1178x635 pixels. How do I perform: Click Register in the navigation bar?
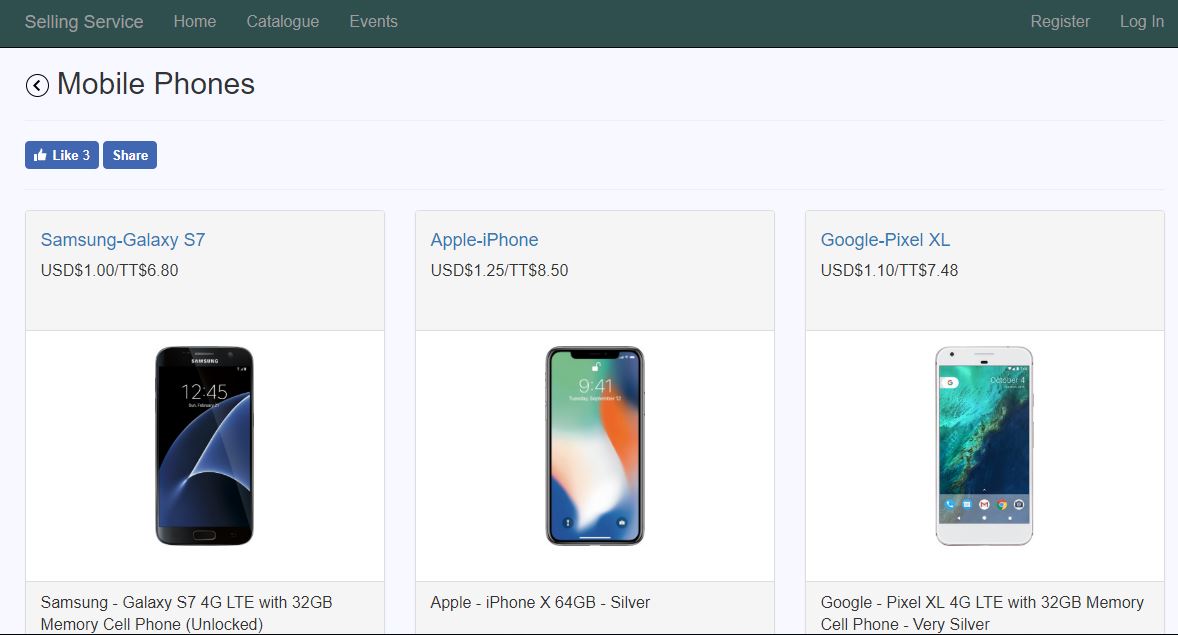click(1060, 22)
